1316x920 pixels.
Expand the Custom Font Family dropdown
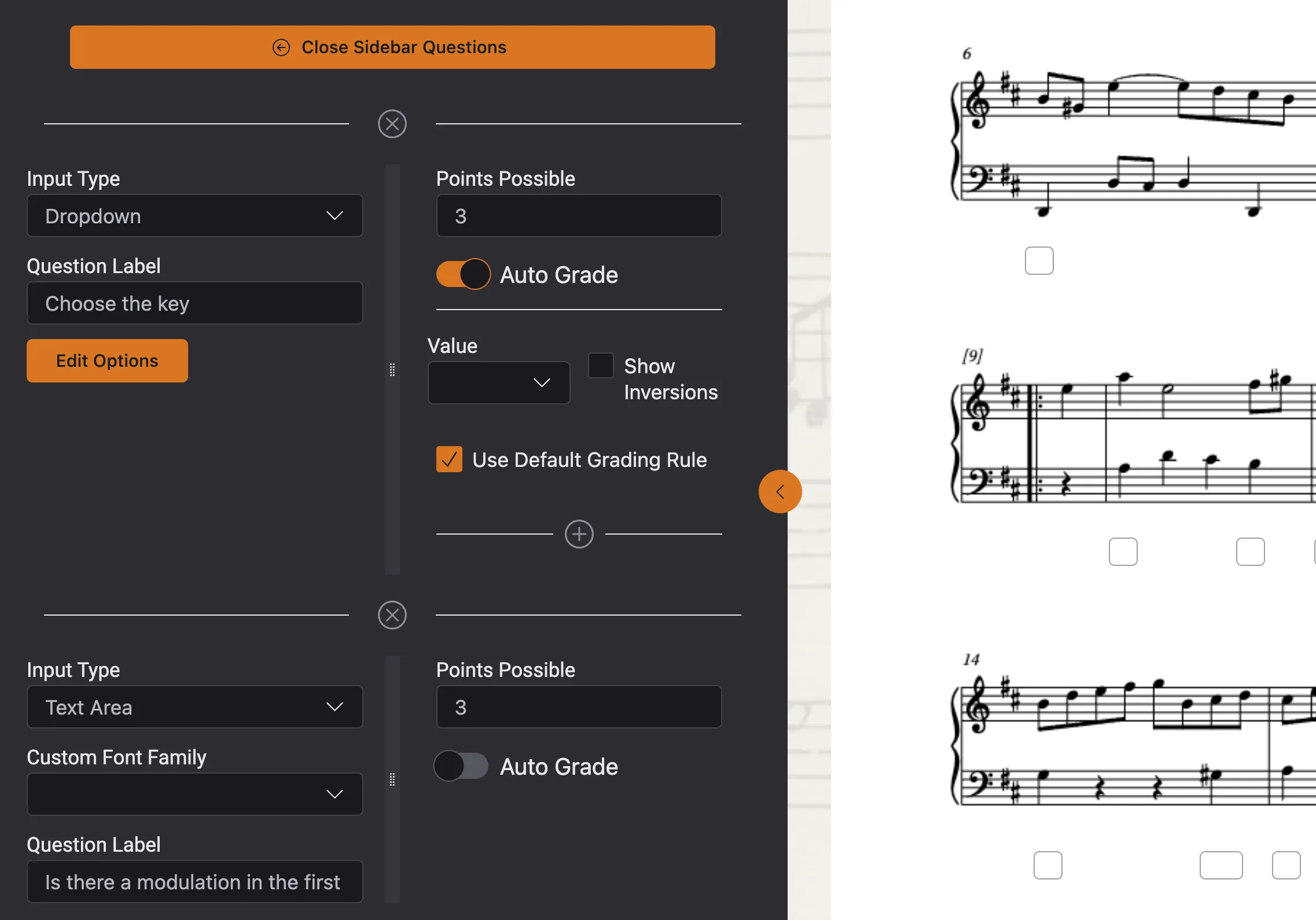click(195, 794)
